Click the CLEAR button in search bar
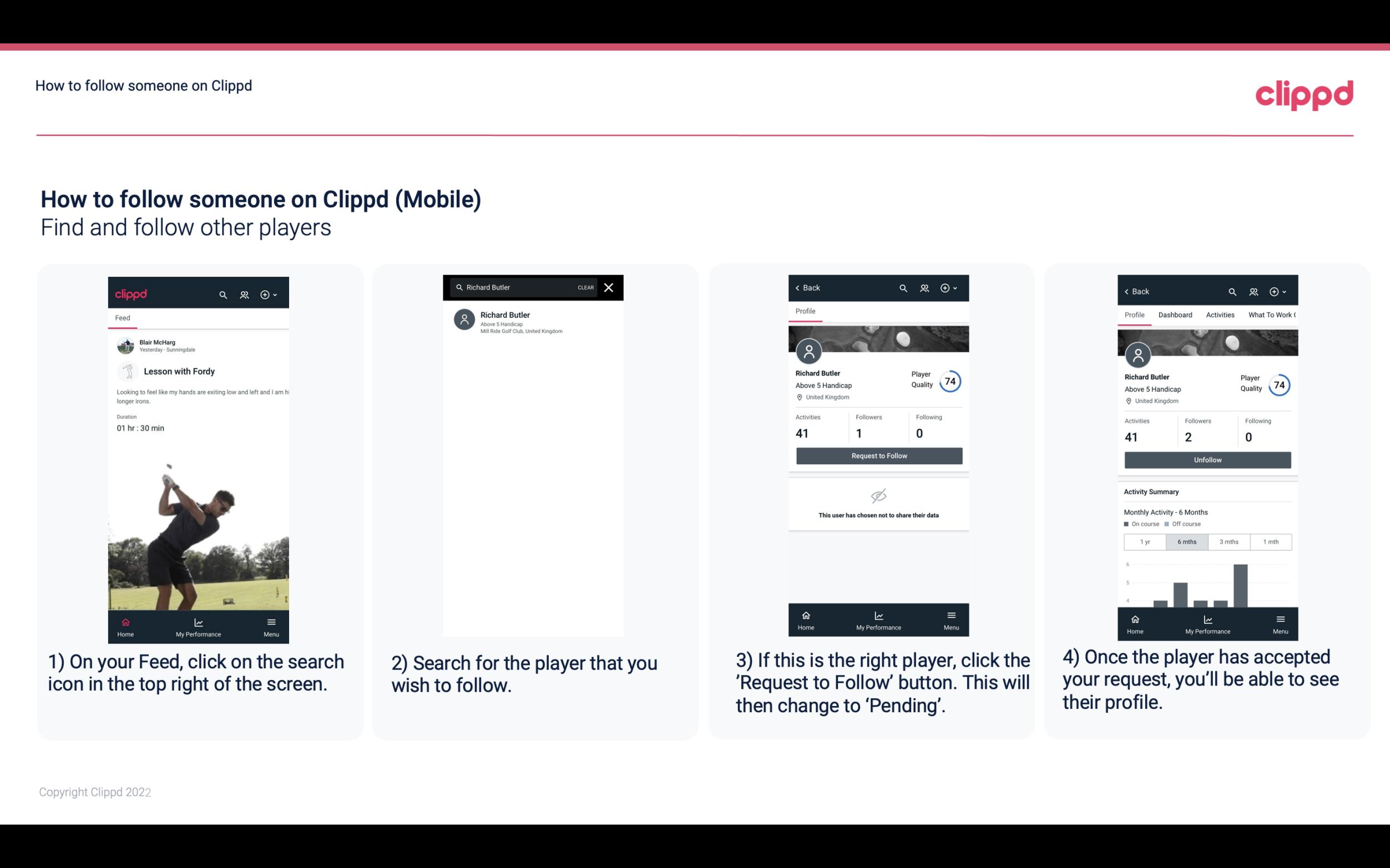 pos(584,288)
